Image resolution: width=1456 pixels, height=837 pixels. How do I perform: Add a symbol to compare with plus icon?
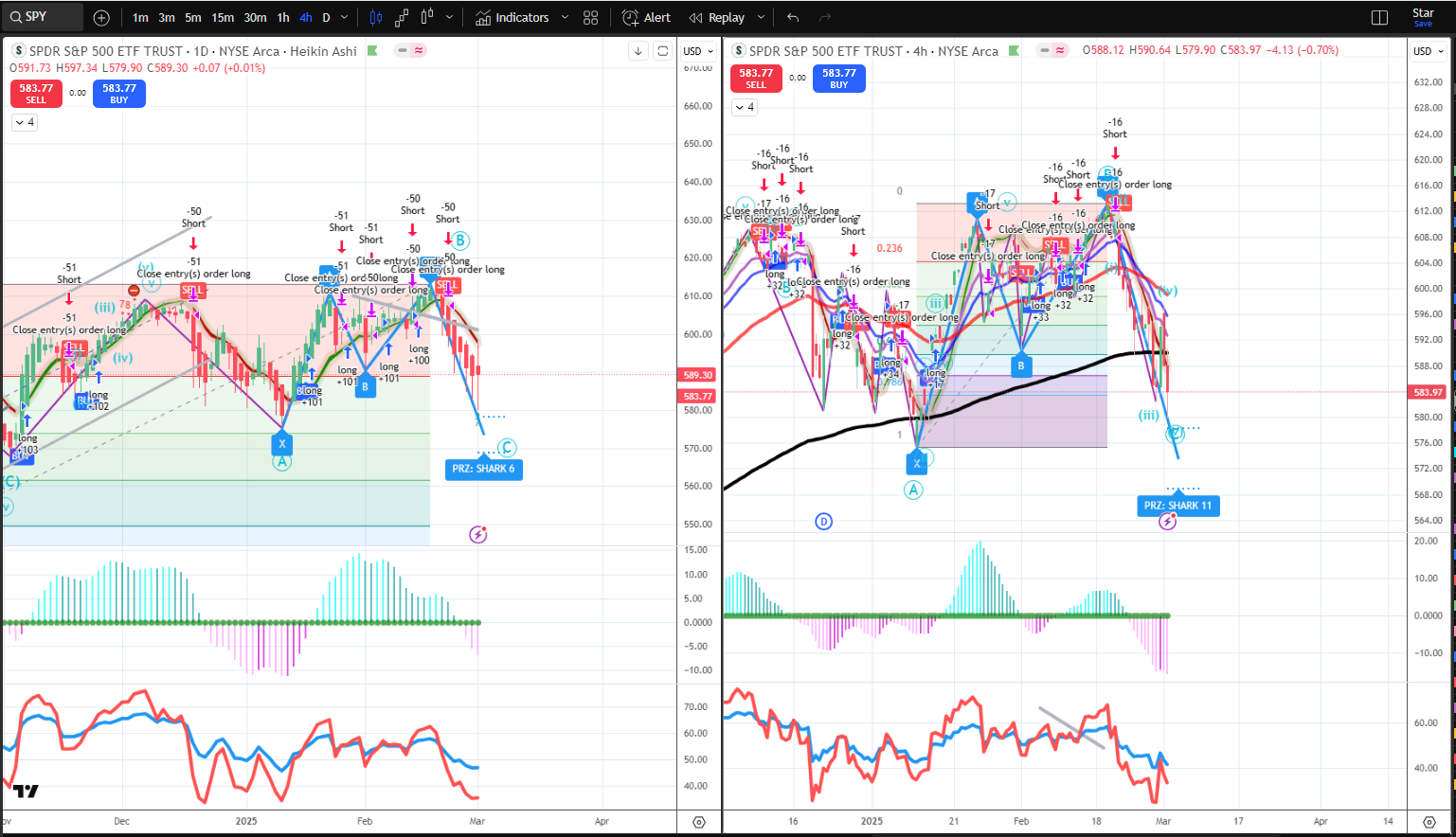(x=101, y=17)
